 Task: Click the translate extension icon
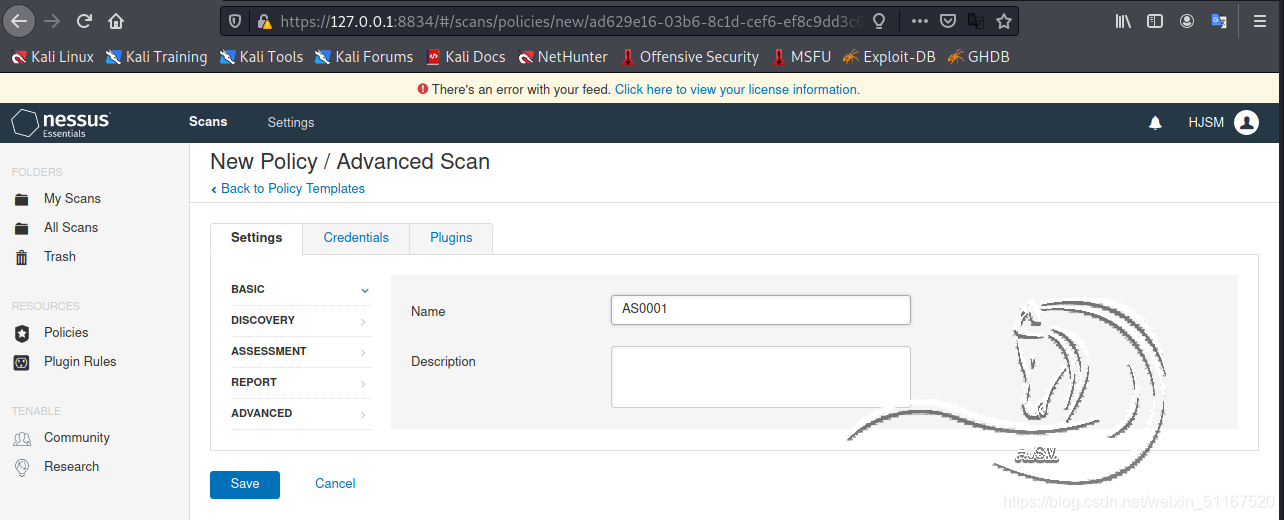(x=1219, y=21)
